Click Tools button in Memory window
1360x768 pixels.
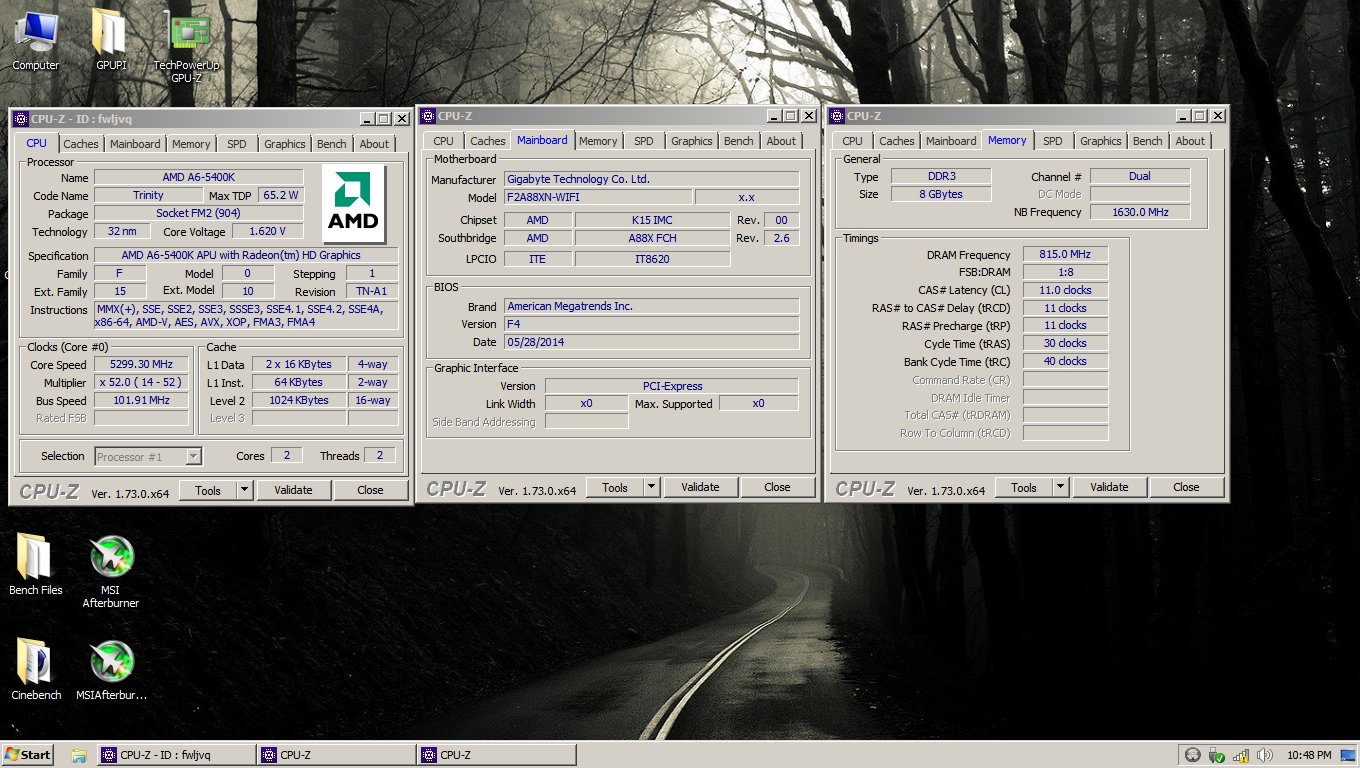click(x=1024, y=487)
